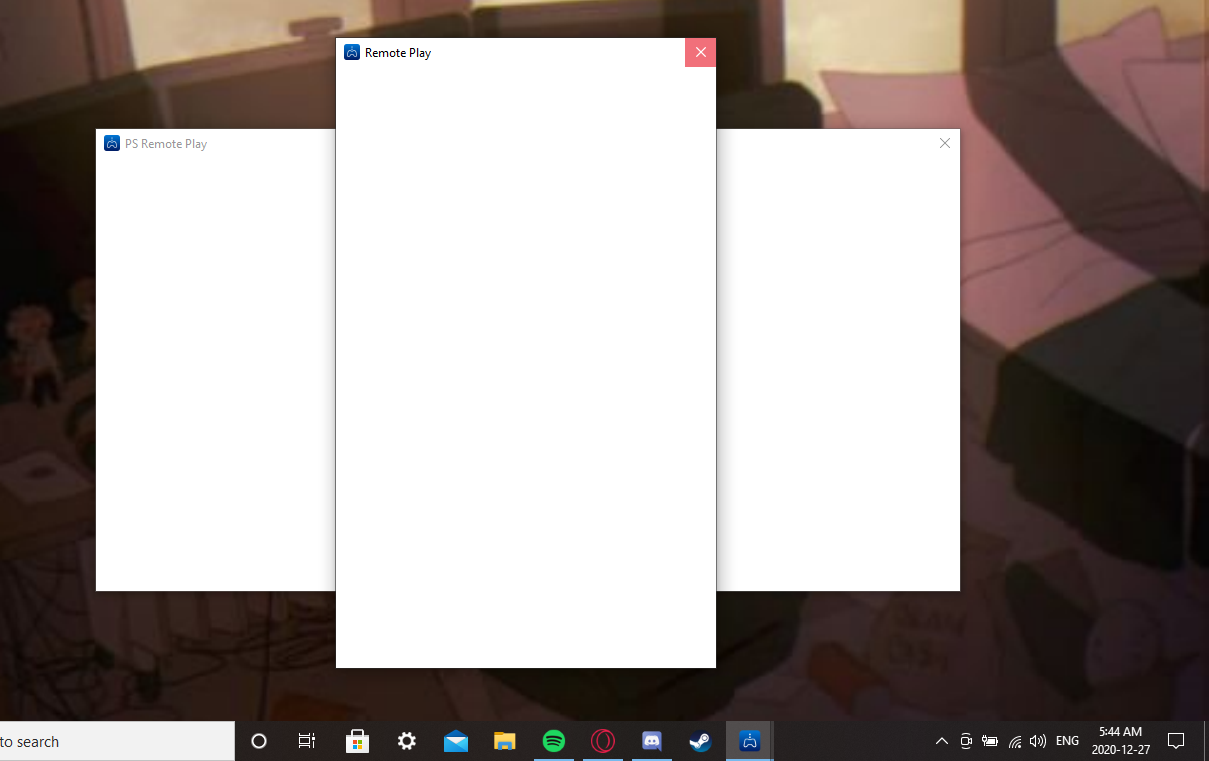Click the Cortana circle button
This screenshot has width=1209, height=761.
pos(259,741)
